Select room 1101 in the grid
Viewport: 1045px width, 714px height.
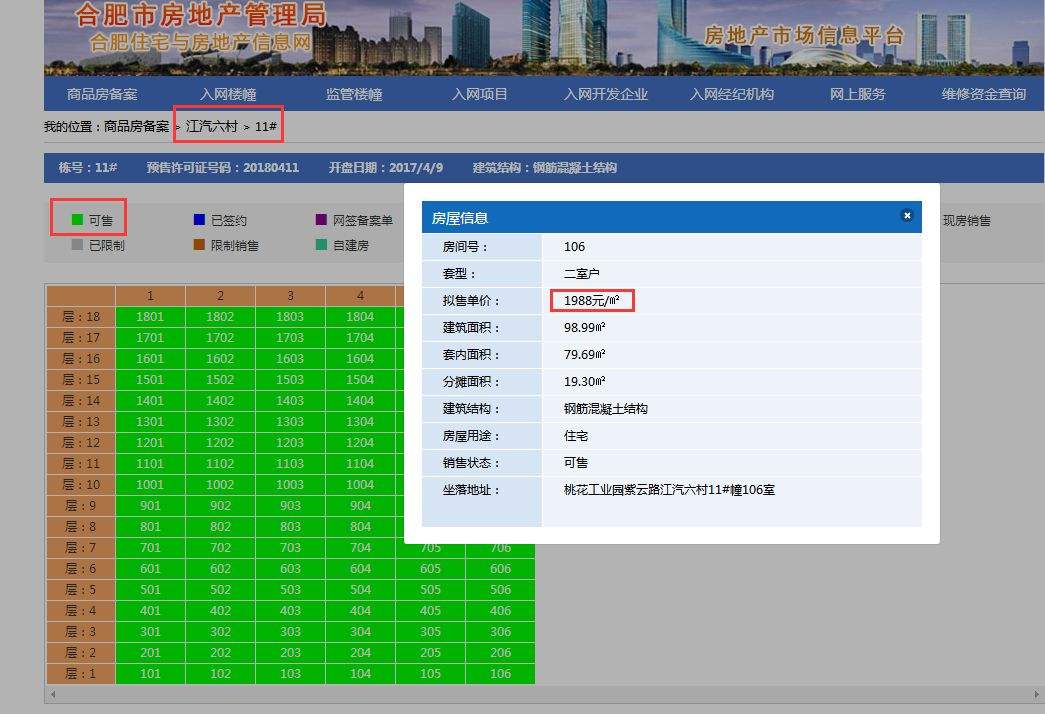coord(150,463)
